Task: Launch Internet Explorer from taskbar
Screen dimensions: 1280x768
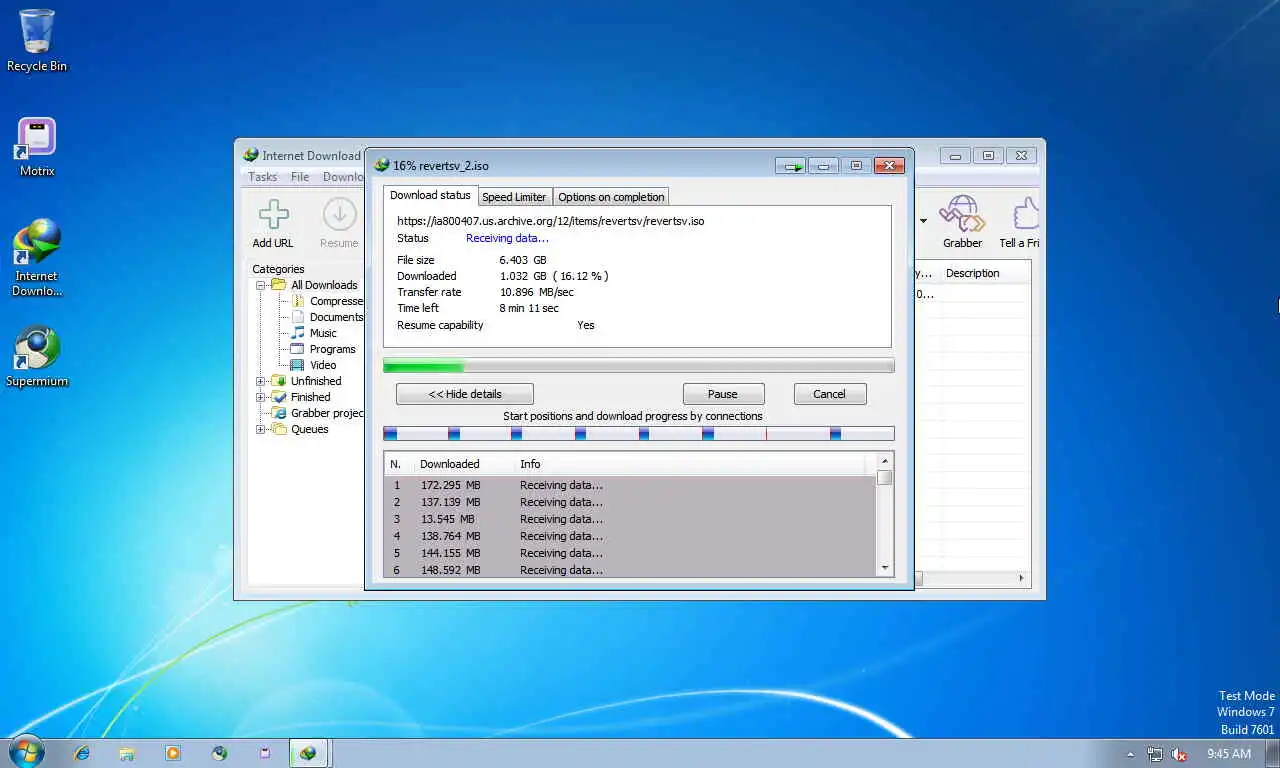Action: point(82,753)
